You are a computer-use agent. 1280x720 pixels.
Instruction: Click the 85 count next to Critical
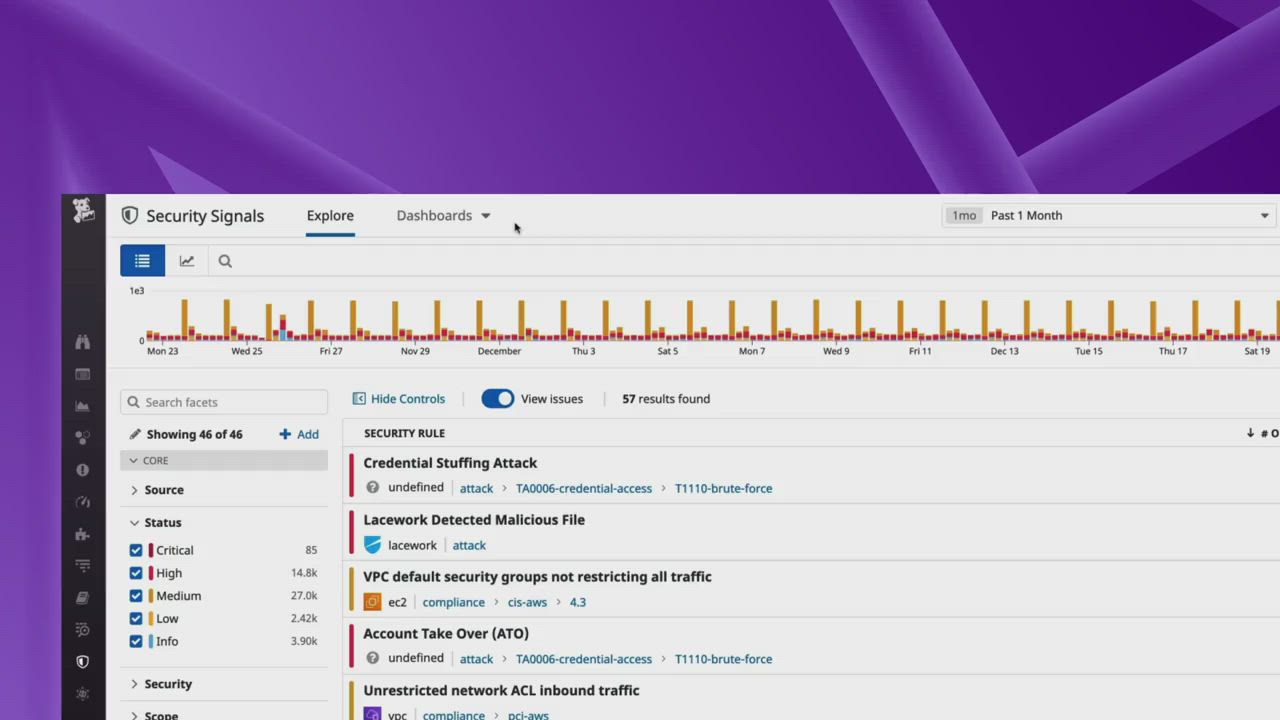311,550
